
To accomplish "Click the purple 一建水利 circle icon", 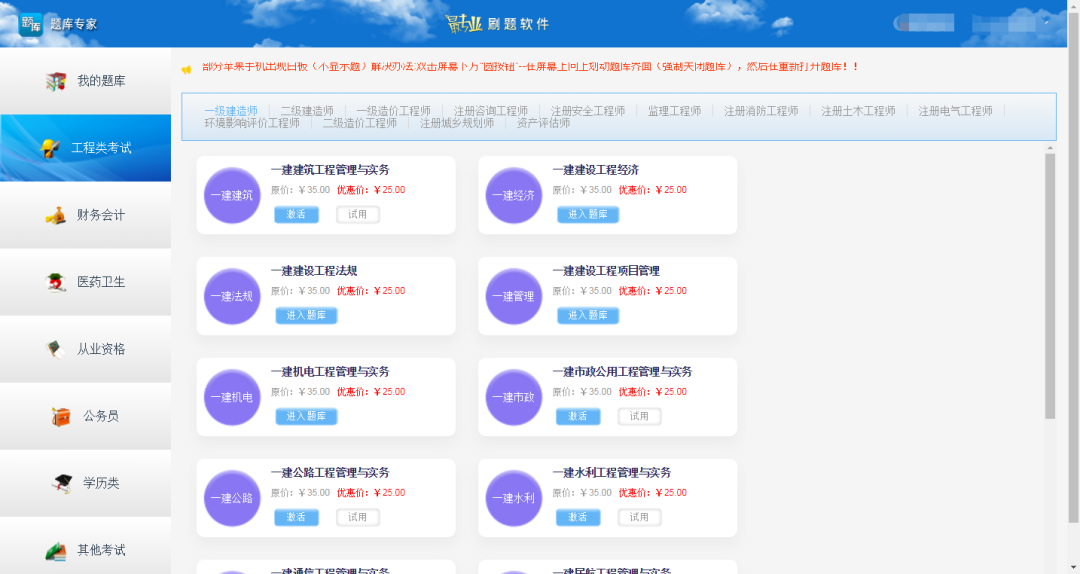I will (514, 498).
